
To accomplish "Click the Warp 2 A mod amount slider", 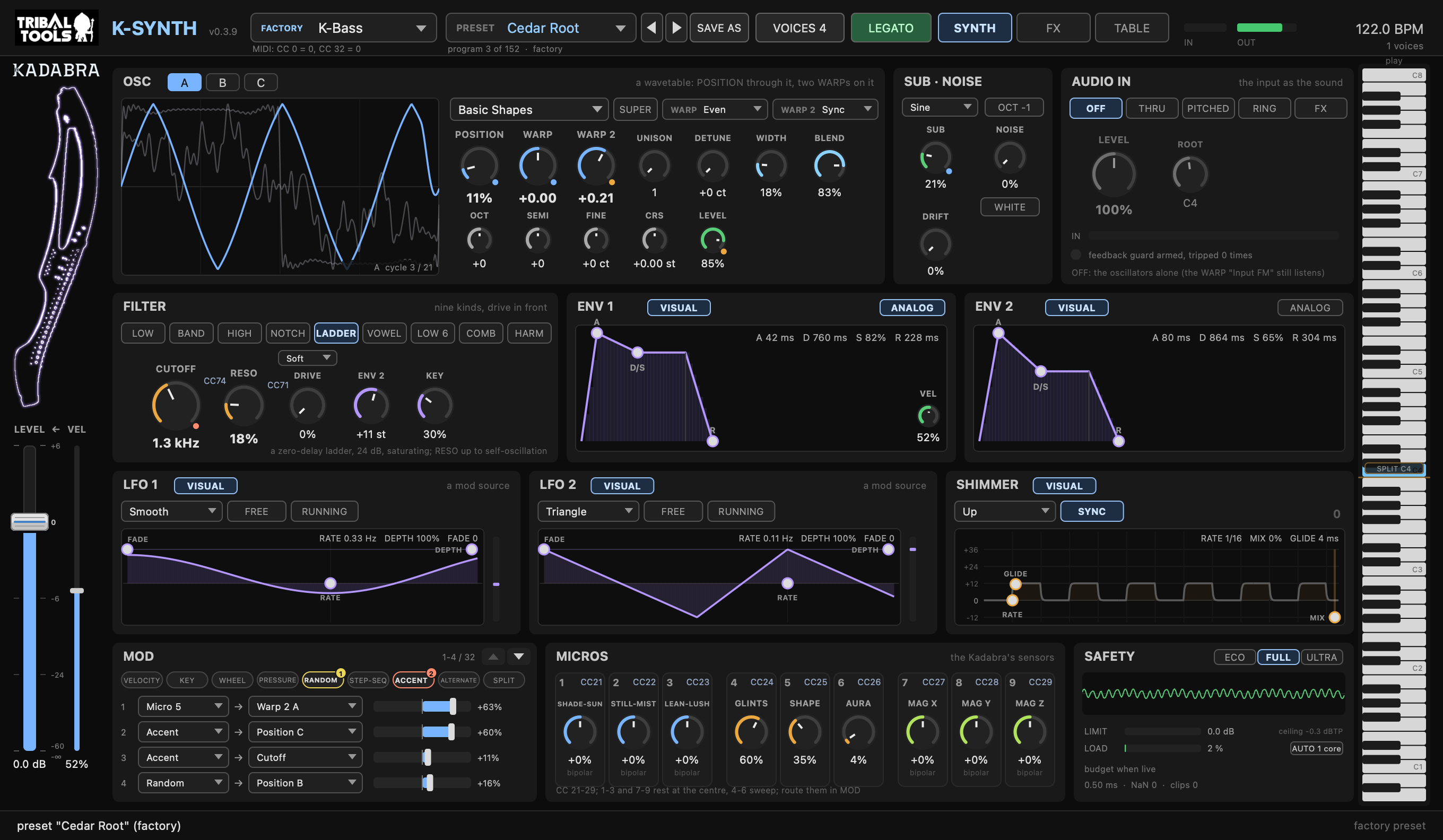I will [x=422, y=707].
